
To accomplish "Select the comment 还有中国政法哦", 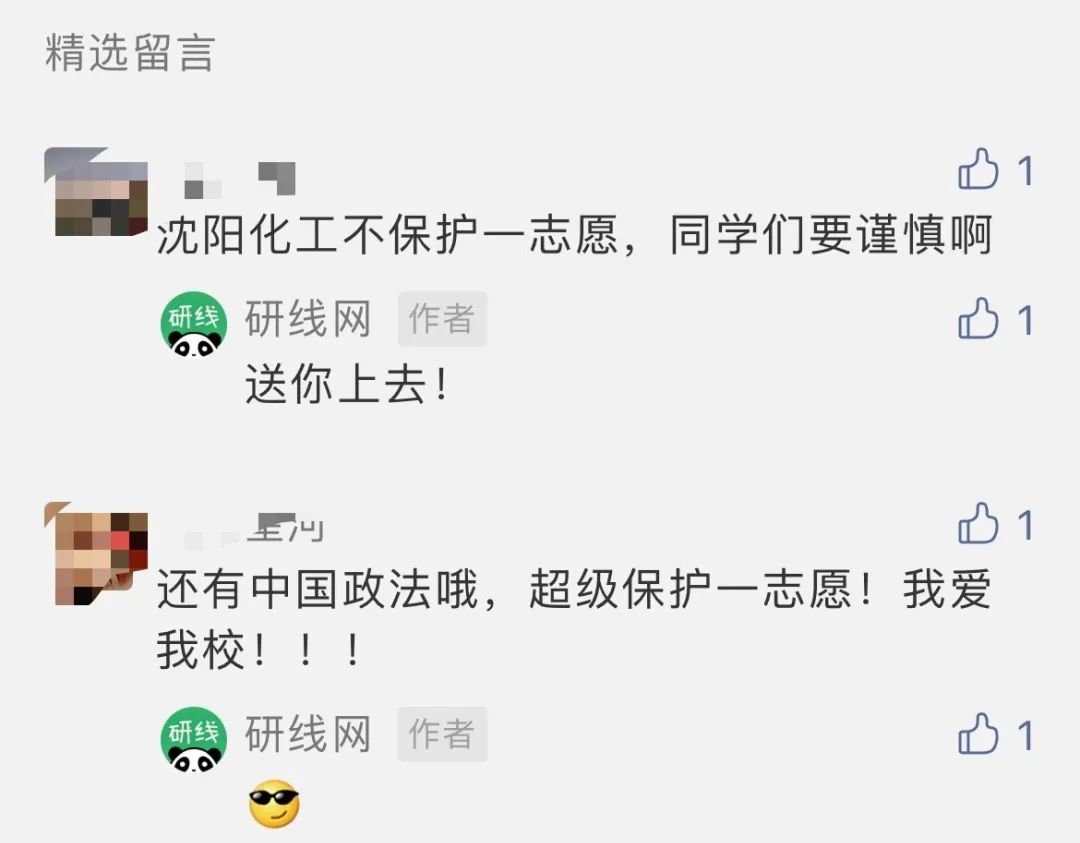I will 574,620.
